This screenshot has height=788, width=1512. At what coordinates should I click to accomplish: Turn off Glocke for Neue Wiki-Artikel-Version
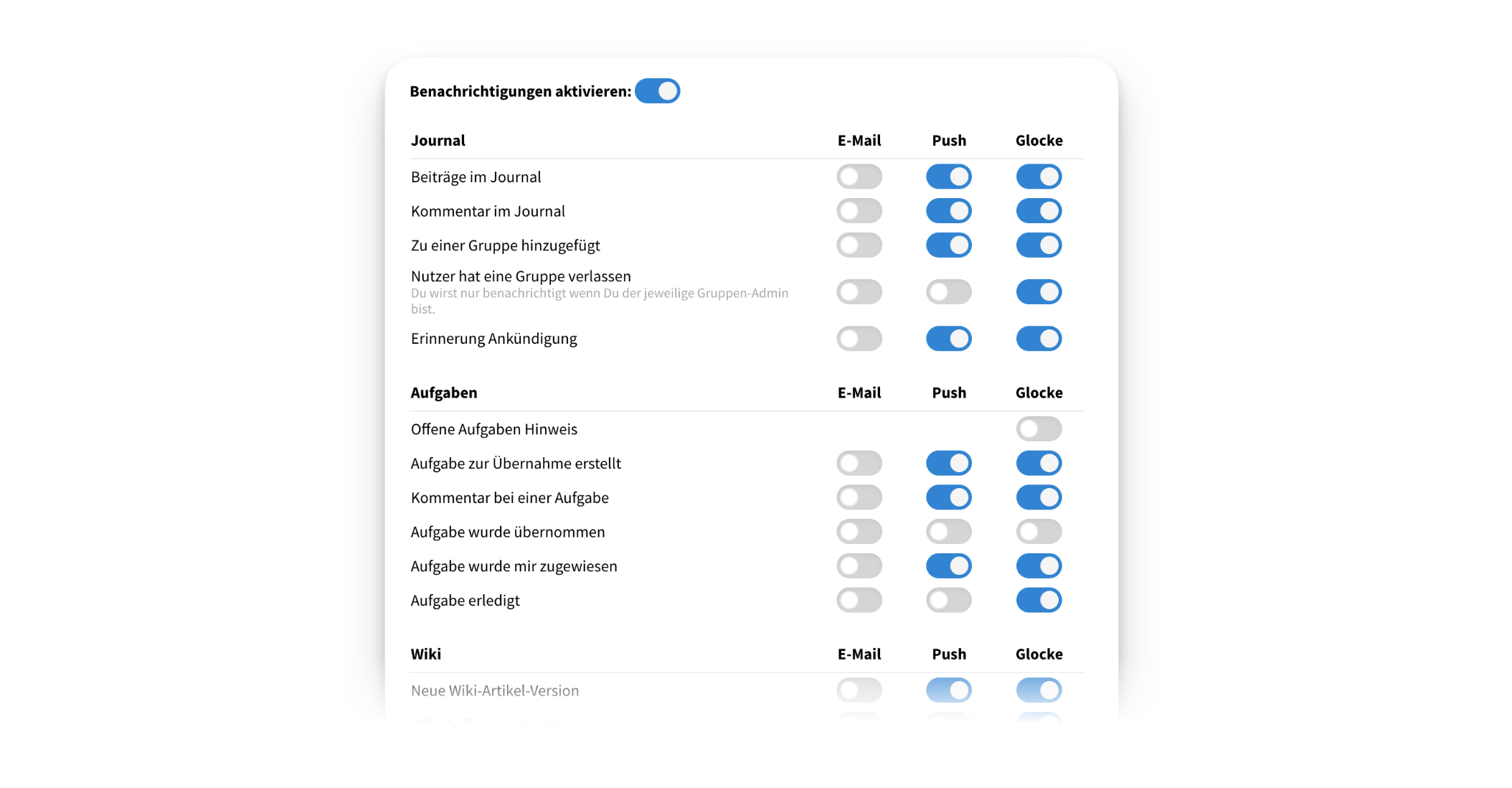point(1039,690)
